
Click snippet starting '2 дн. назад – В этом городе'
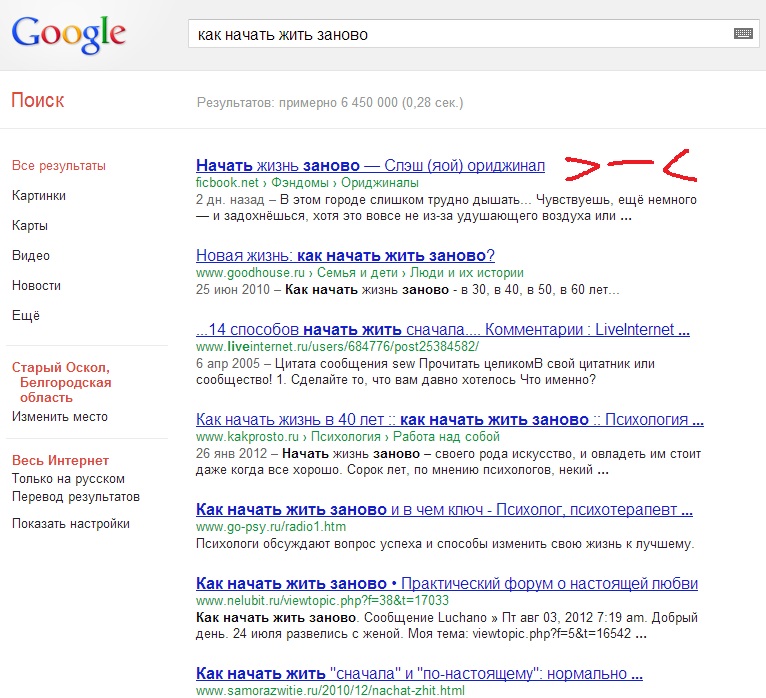446,208
